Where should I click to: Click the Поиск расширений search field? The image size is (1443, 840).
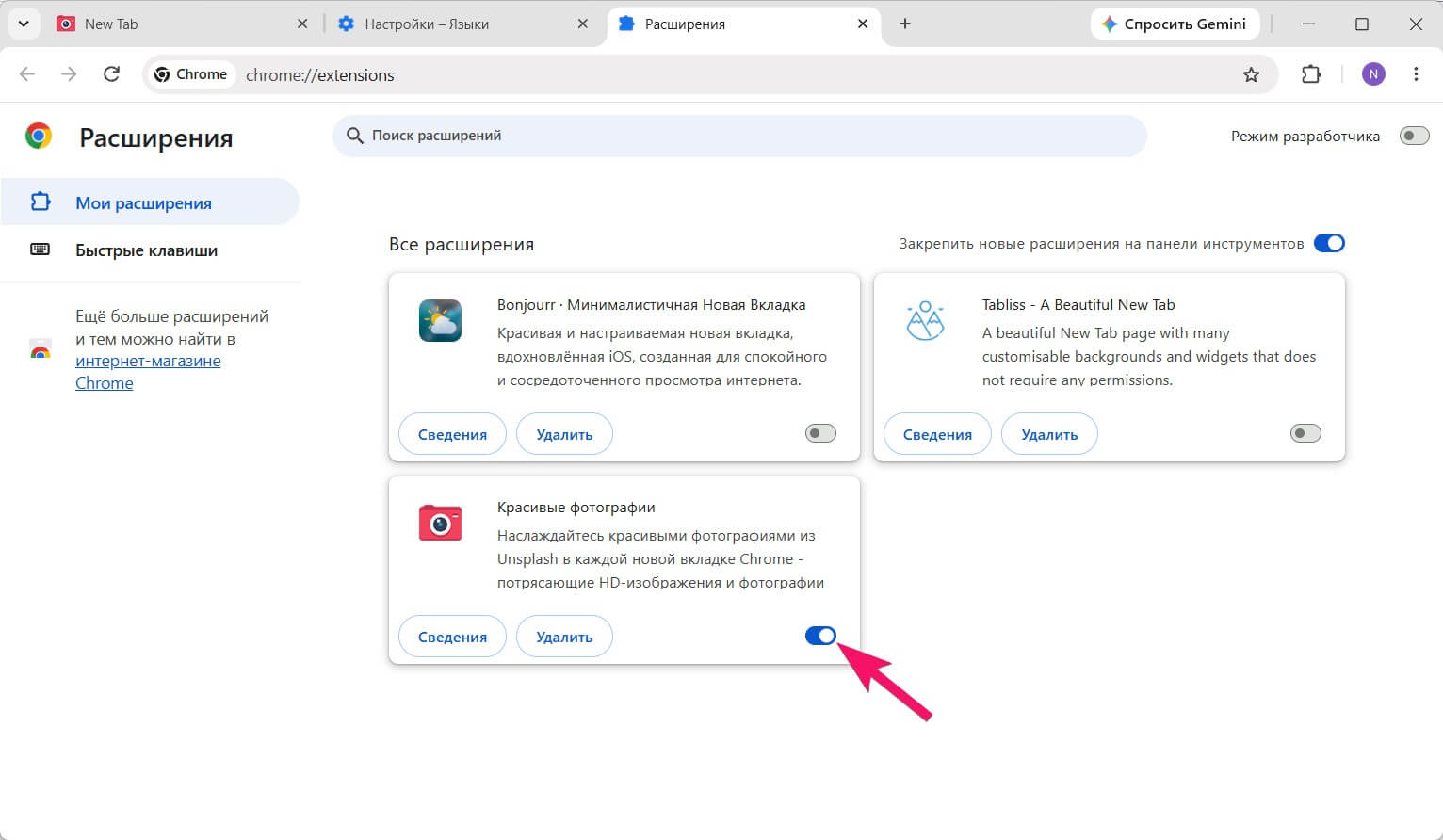(x=739, y=137)
